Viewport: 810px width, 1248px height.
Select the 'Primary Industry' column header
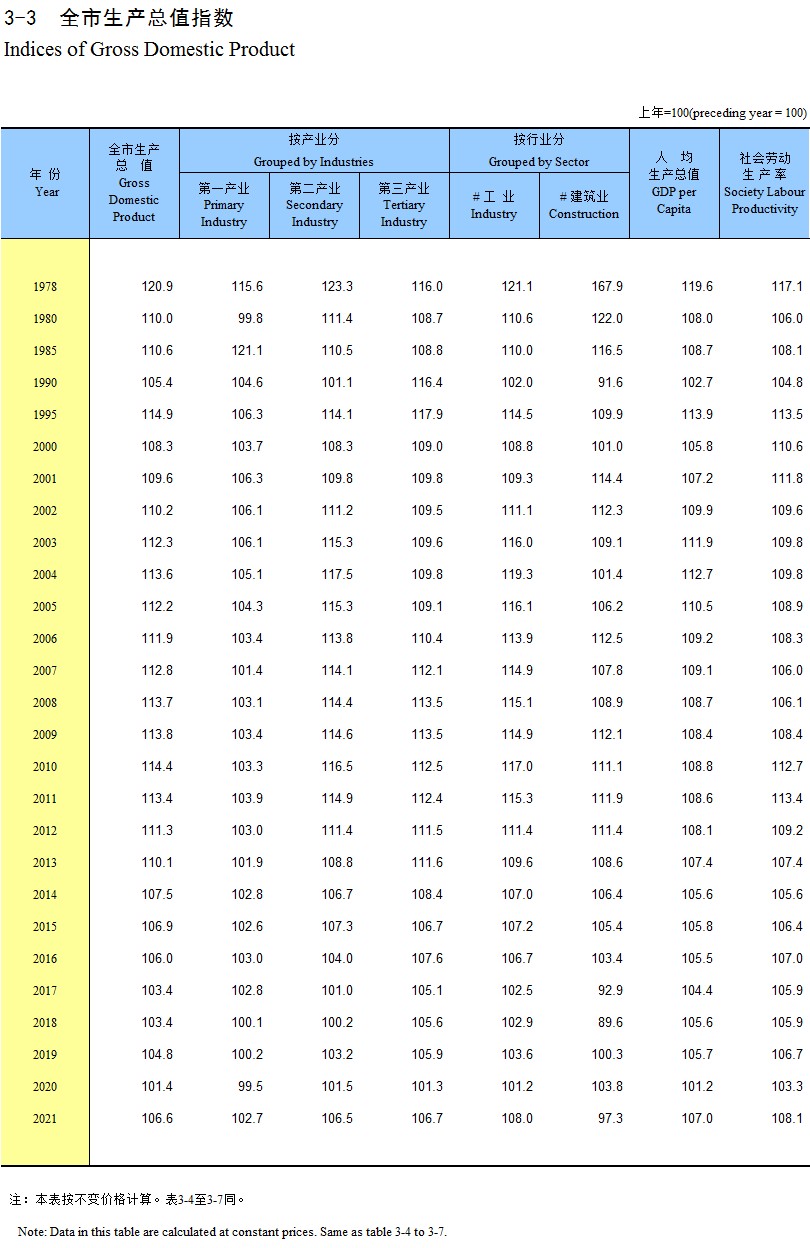[x=224, y=205]
